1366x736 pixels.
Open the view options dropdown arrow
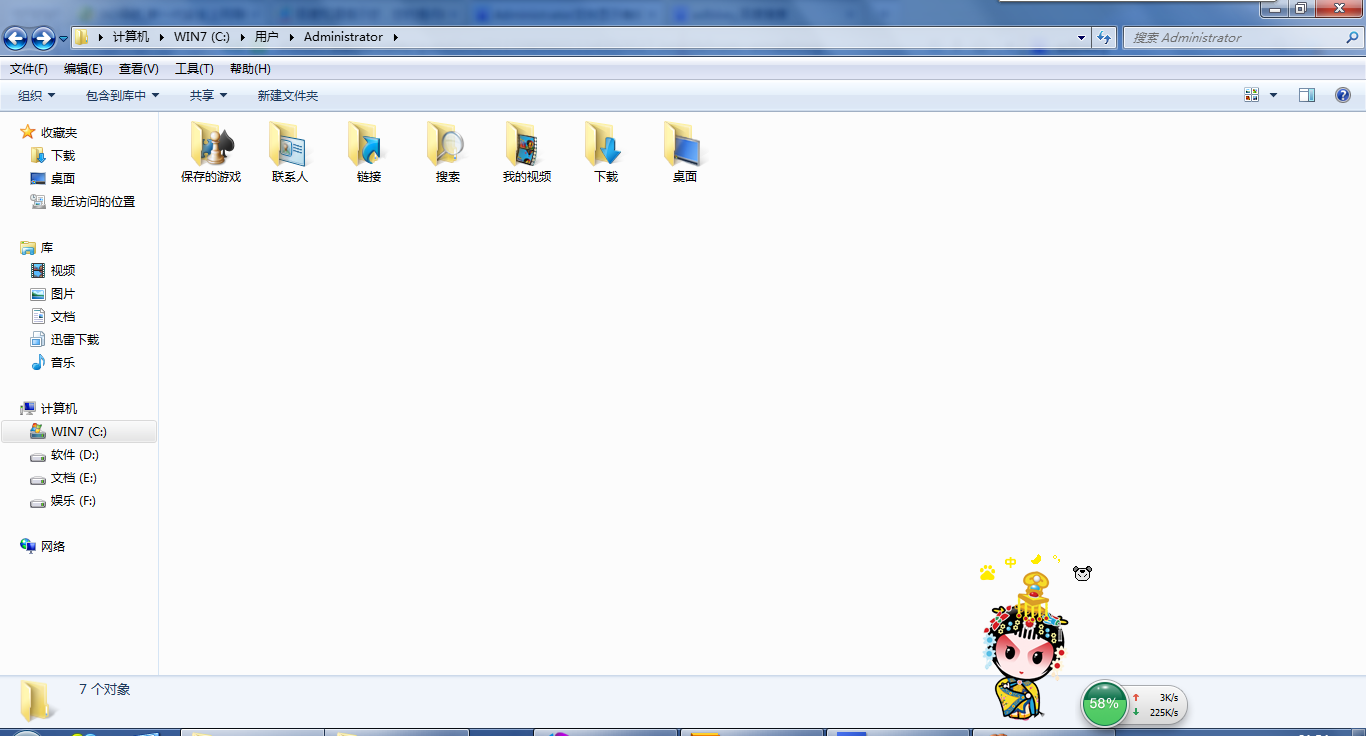pyautogui.click(x=1273, y=95)
